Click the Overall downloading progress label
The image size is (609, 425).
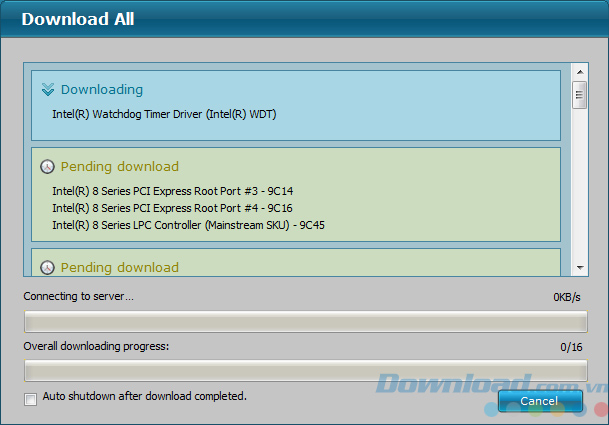96,346
